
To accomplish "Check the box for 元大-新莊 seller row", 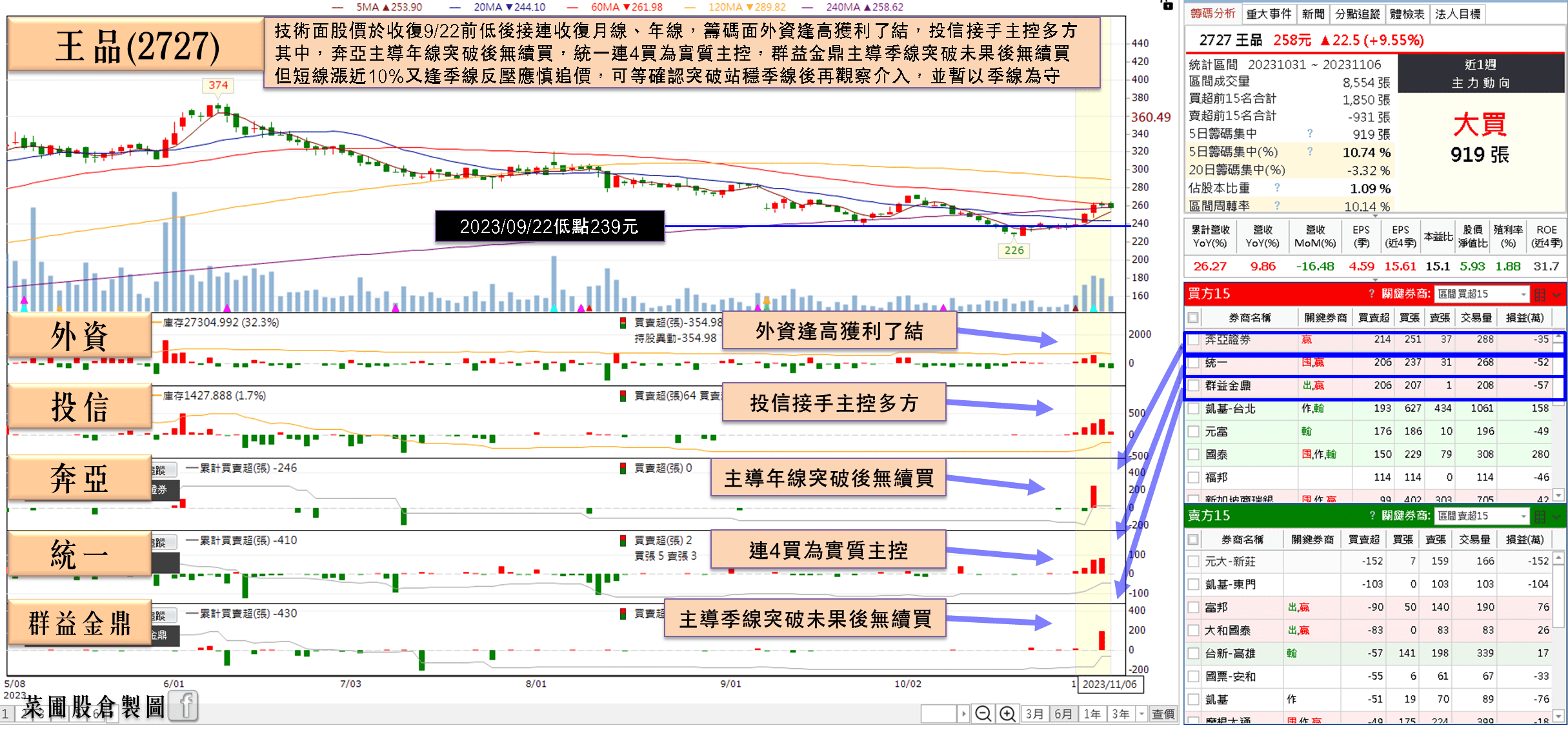I will pos(1194,562).
